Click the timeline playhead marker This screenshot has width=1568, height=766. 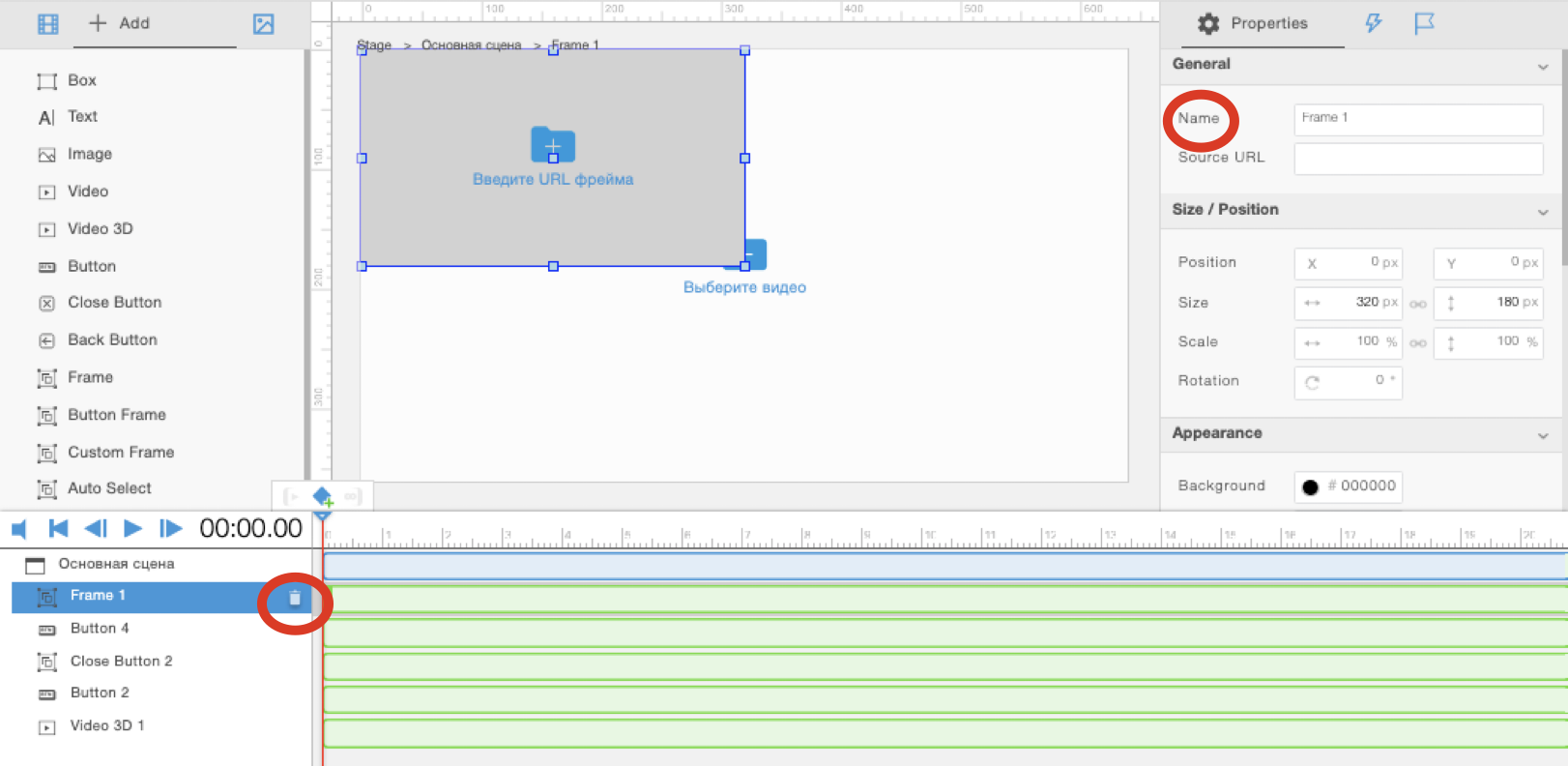[323, 518]
